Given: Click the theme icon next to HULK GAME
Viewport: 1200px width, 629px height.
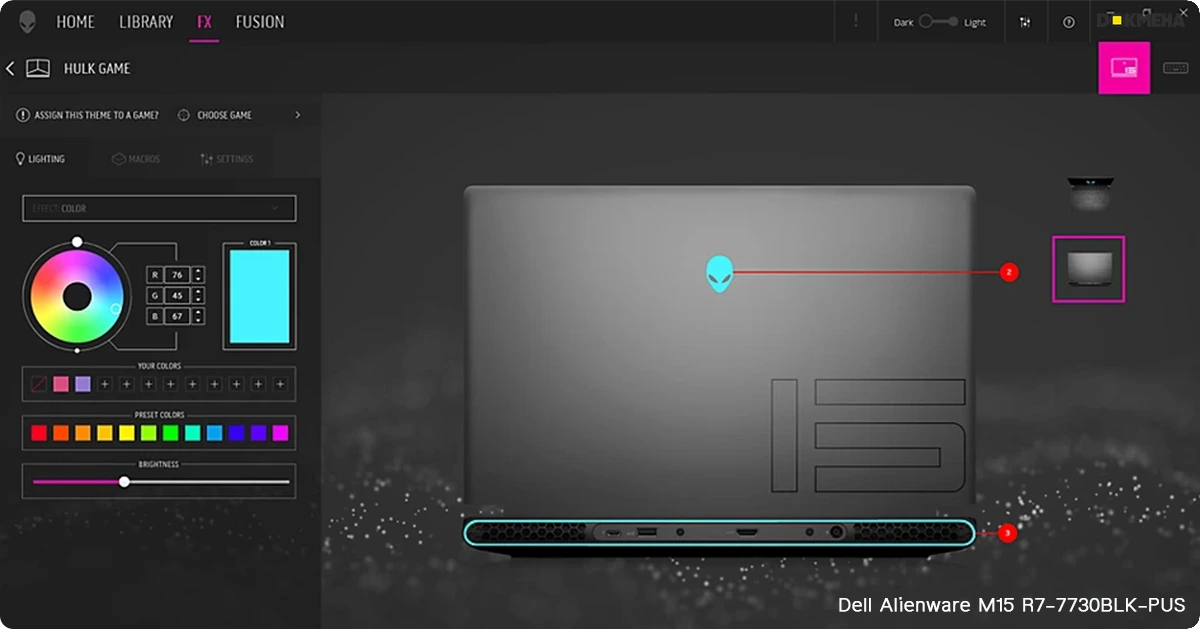Looking at the screenshot, I should coord(38,68).
